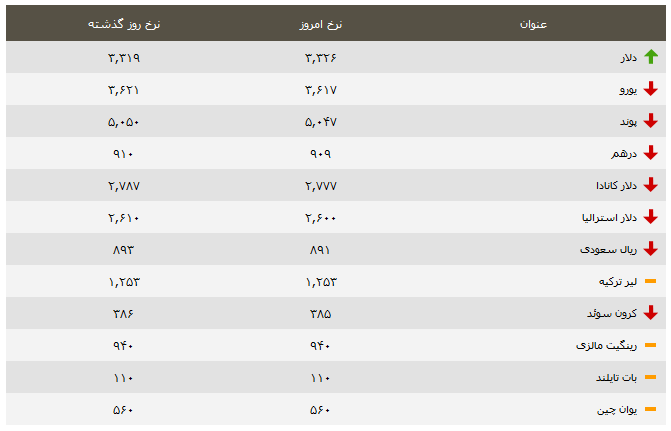Viewport: 671px width, 431px height.
Task: Click today's rate ۵,۰۴۷ for پوند
Action: [321, 122]
